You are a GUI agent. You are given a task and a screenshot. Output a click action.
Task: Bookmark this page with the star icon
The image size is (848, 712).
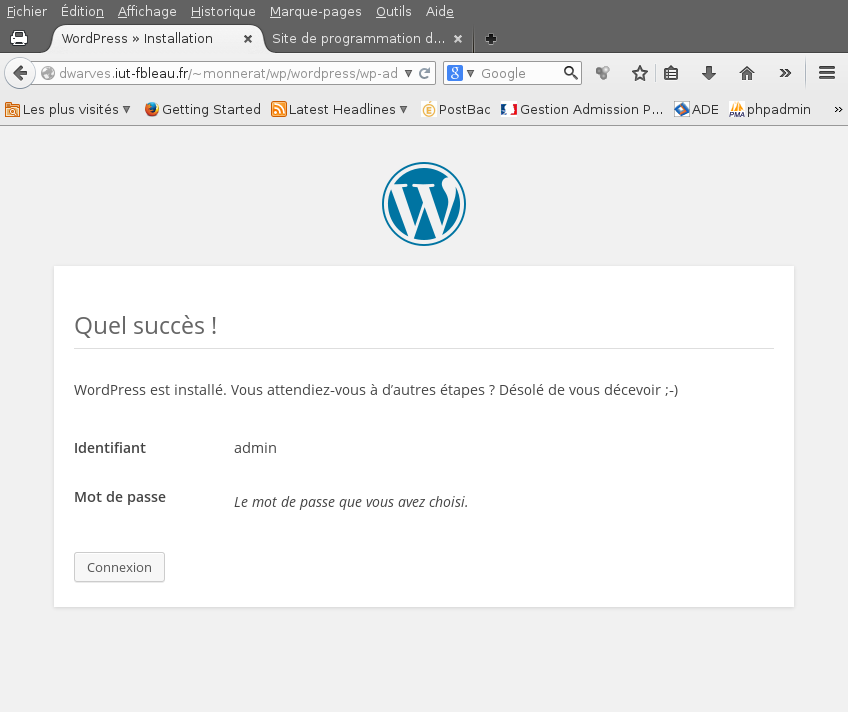pos(640,73)
